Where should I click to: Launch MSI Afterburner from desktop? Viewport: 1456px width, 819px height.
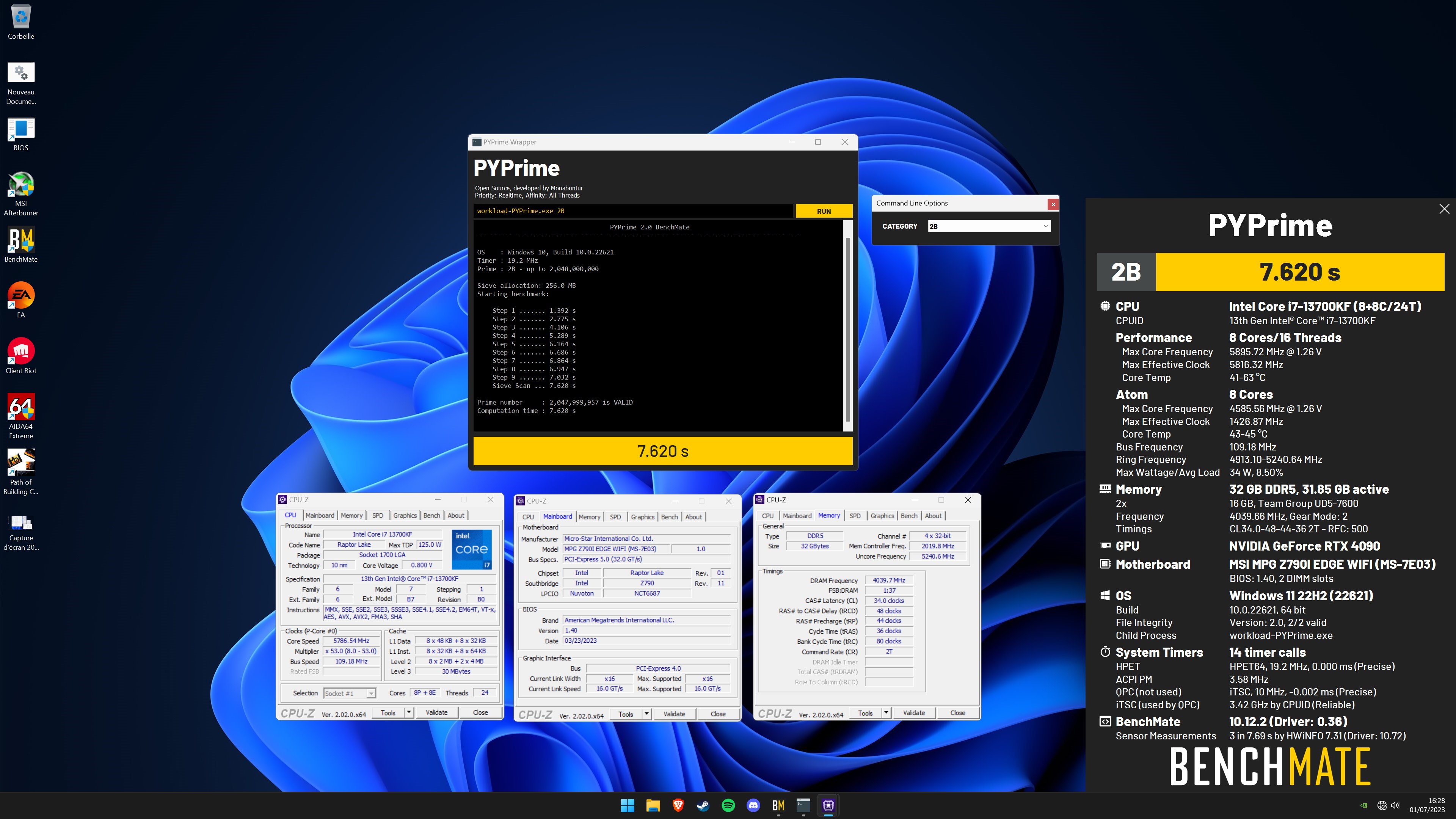(x=21, y=194)
